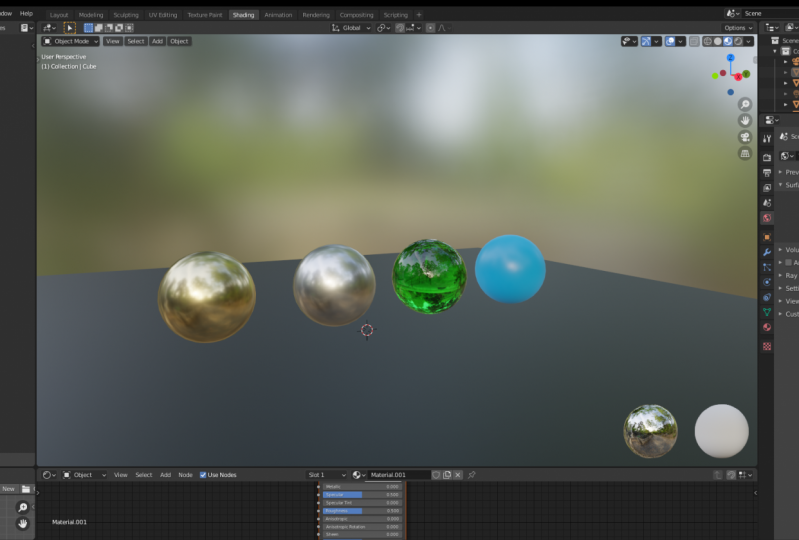Open the viewport Options dropdown
Viewport: 799px width, 540px height.
[738, 28]
